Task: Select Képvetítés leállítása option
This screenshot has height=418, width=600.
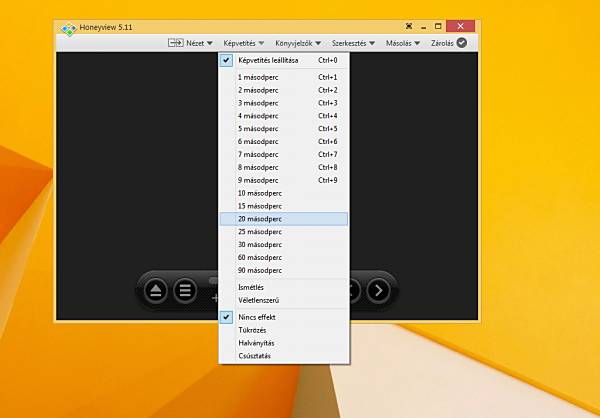Action: click(x=284, y=60)
